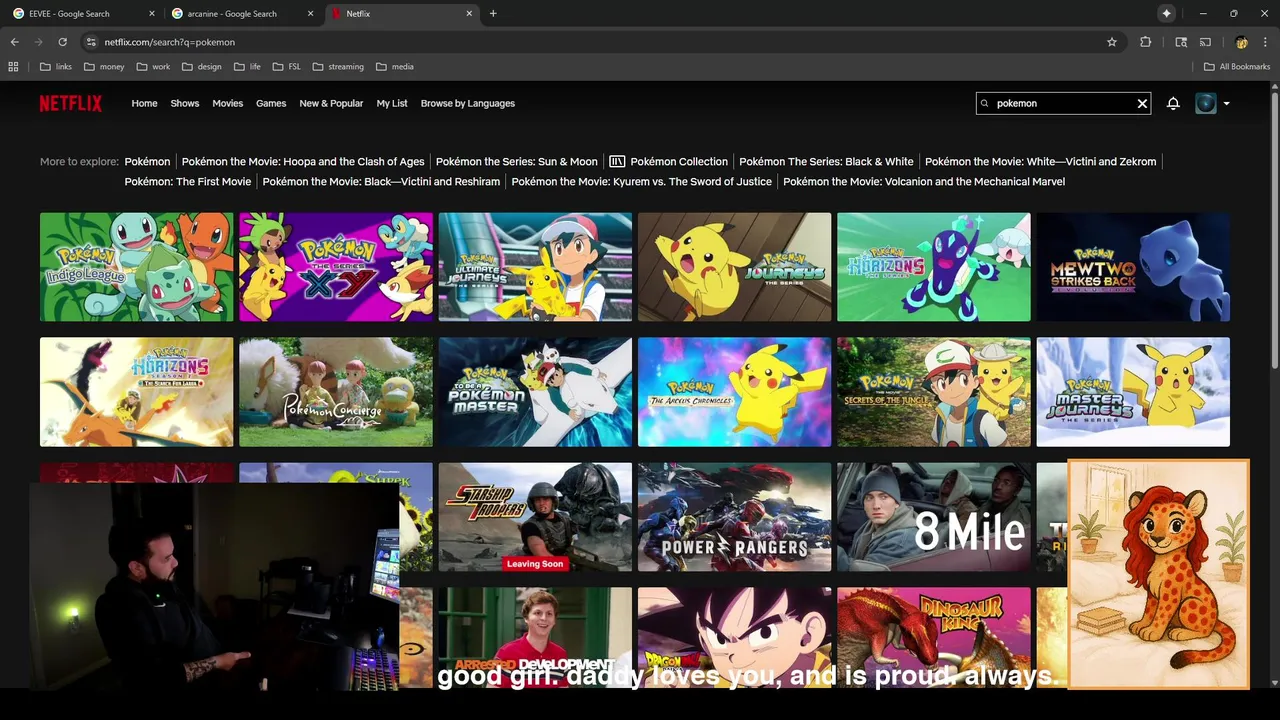The height and width of the screenshot is (720, 1280).
Task: Clear the pokemon search with the X
Action: point(1142,103)
